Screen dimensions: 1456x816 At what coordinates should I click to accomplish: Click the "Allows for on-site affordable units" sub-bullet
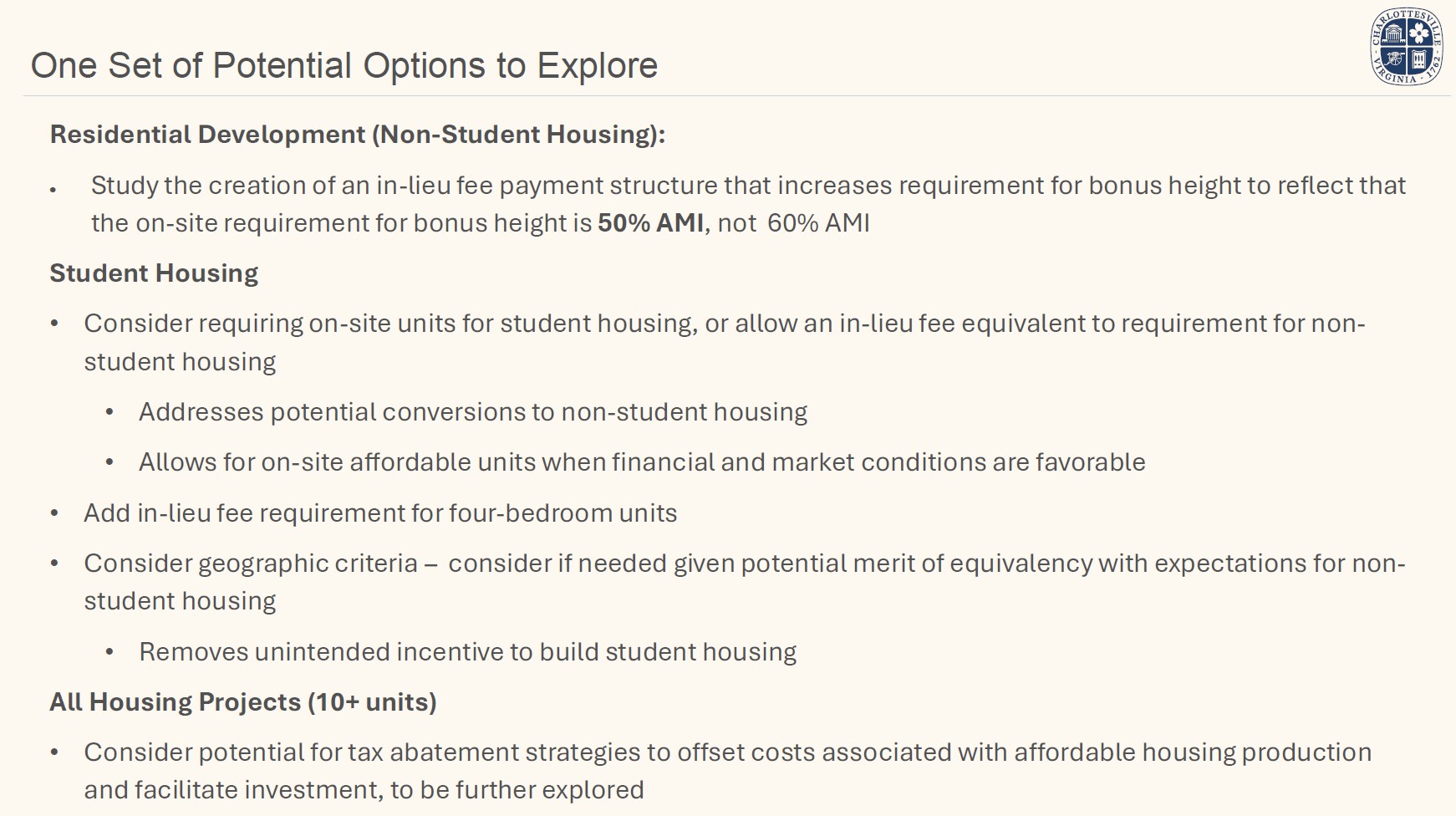click(641, 462)
